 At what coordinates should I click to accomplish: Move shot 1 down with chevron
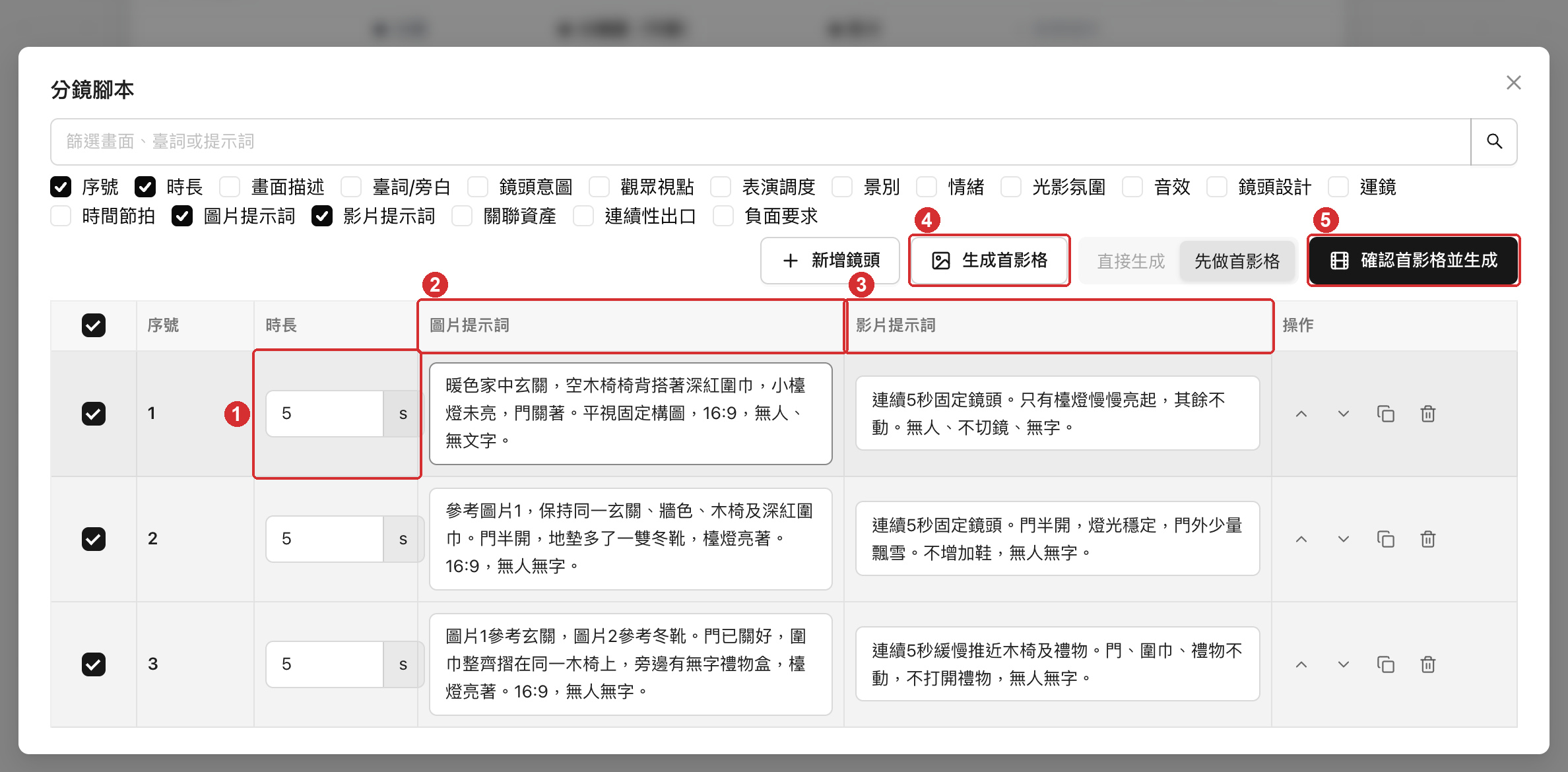click(1344, 414)
